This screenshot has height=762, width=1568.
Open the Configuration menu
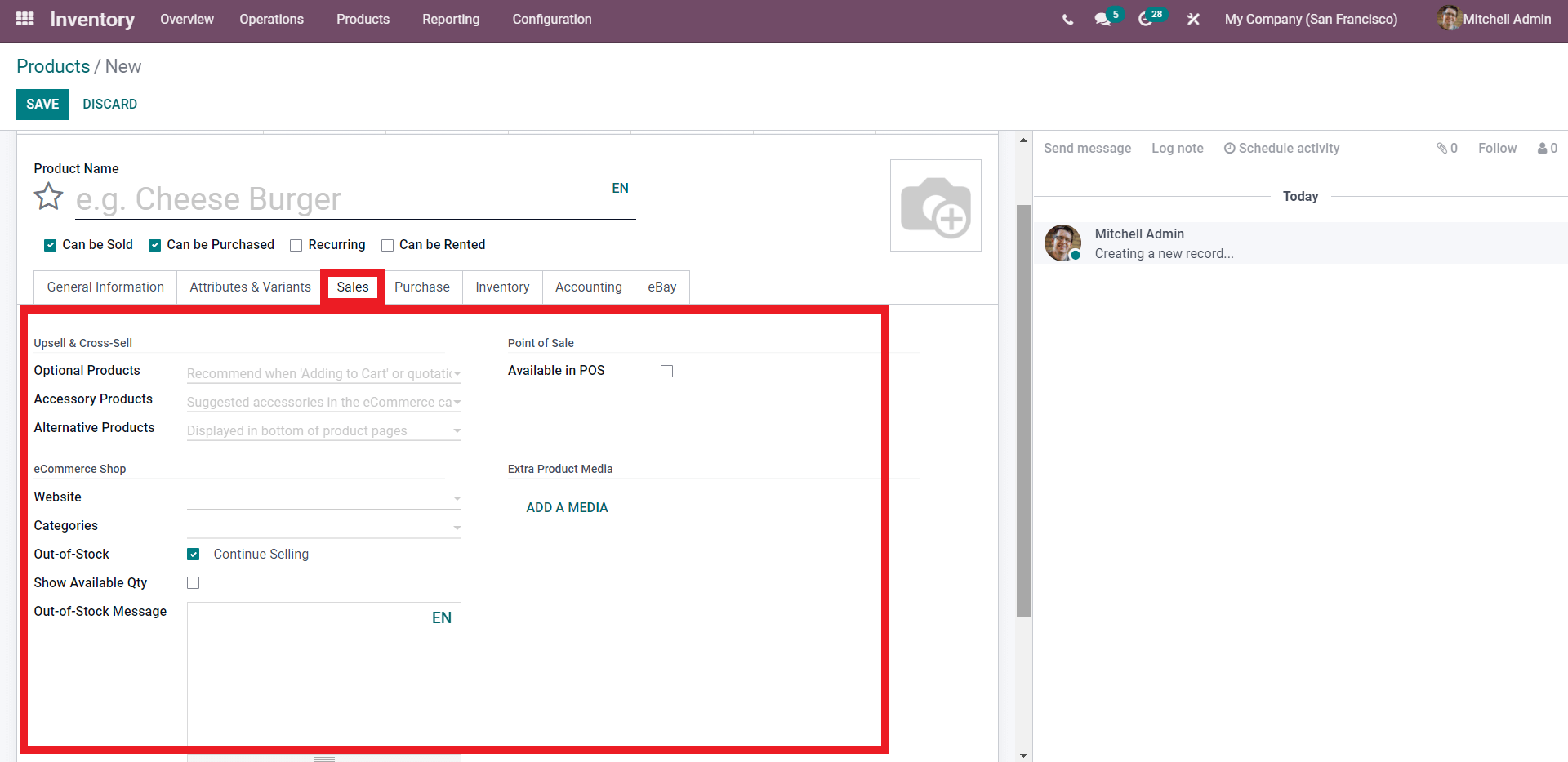point(552,19)
